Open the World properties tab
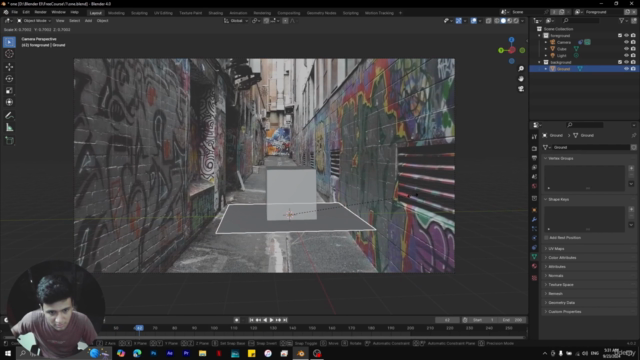The image size is (640, 360). tap(534, 186)
